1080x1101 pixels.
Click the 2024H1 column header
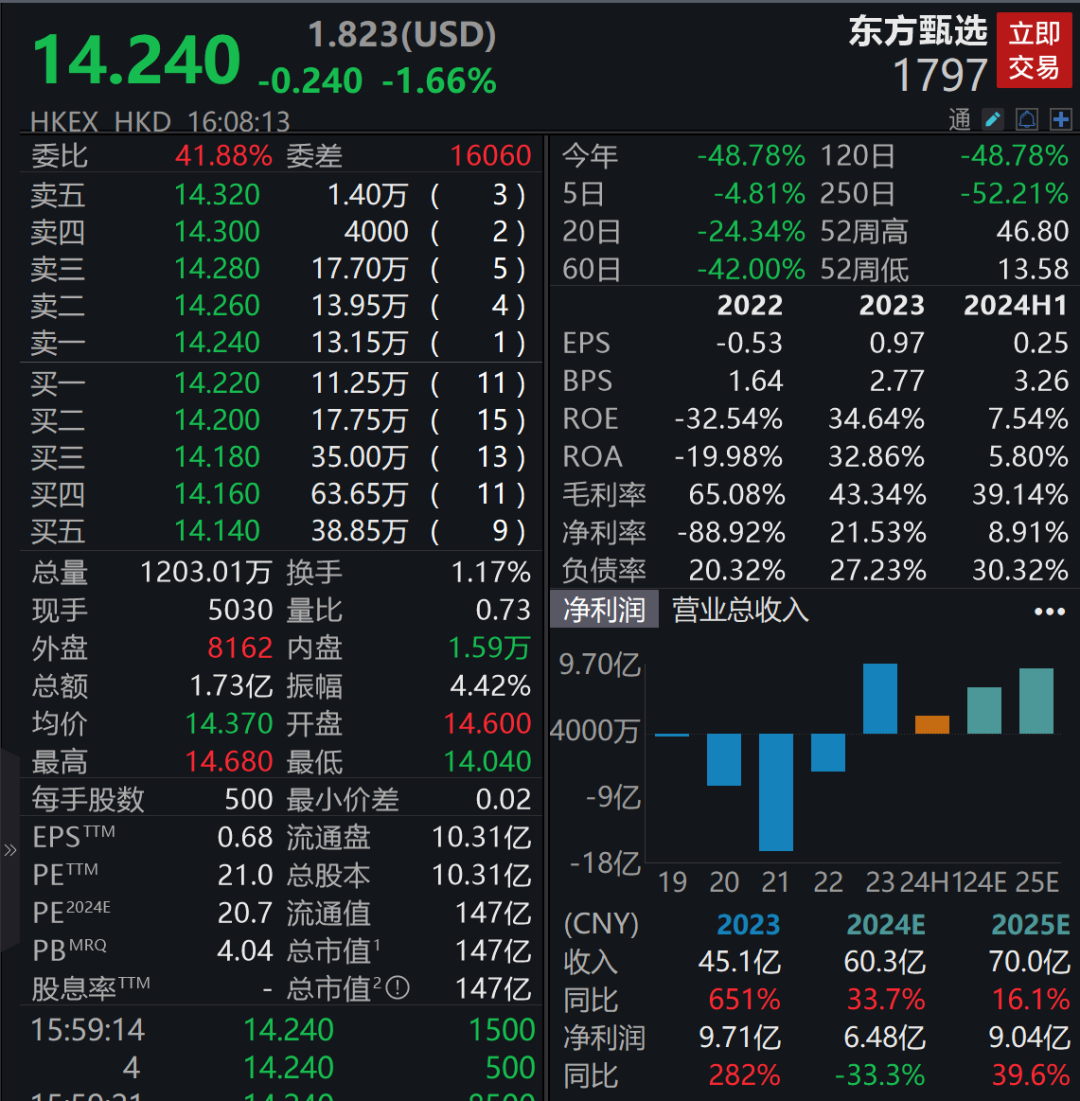click(1015, 305)
